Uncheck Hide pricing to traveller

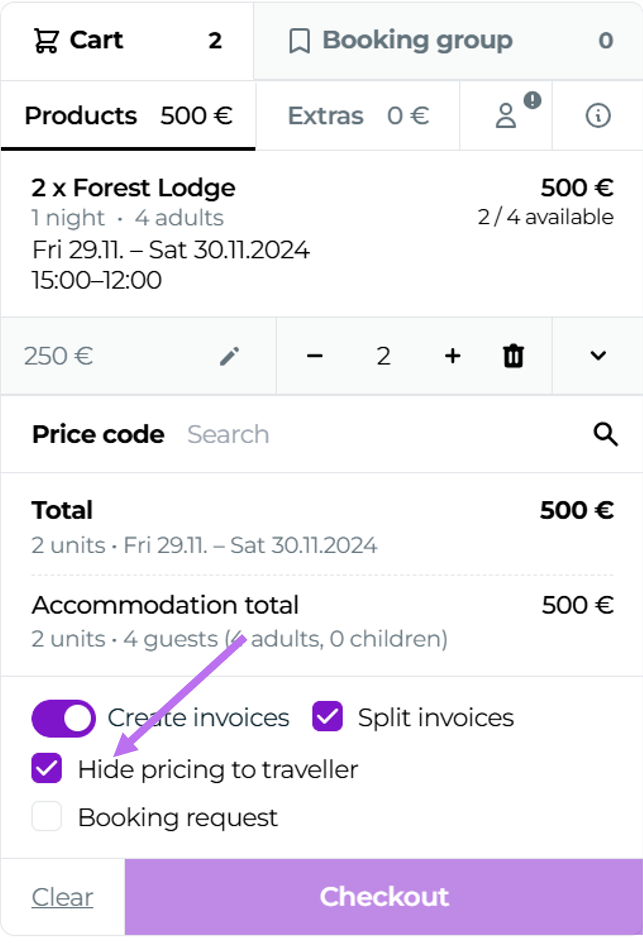click(47, 769)
